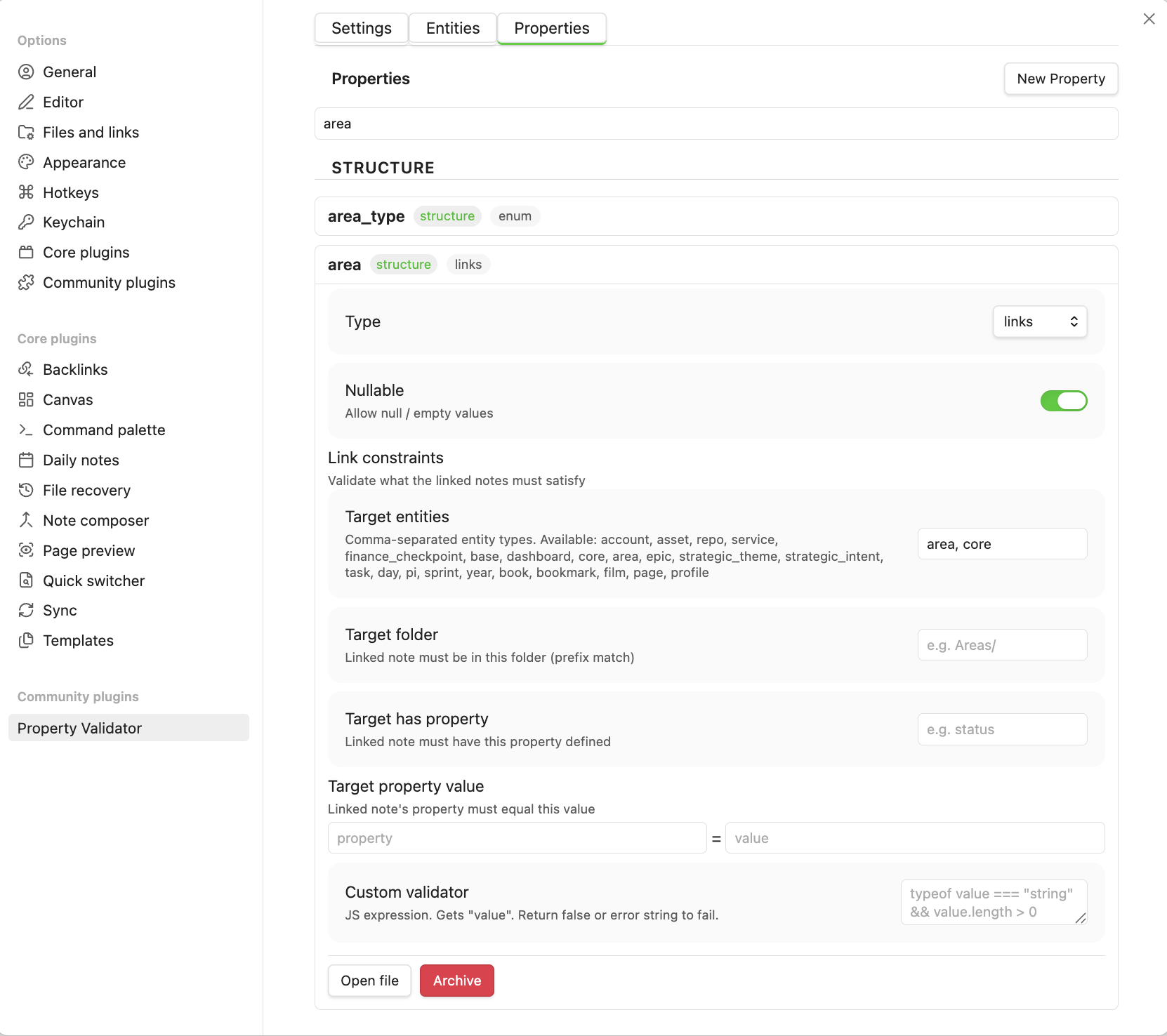The height and width of the screenshot is (1036, 1167).
Task: Click the Keychain key icon
Action: [x=26, y=222]
